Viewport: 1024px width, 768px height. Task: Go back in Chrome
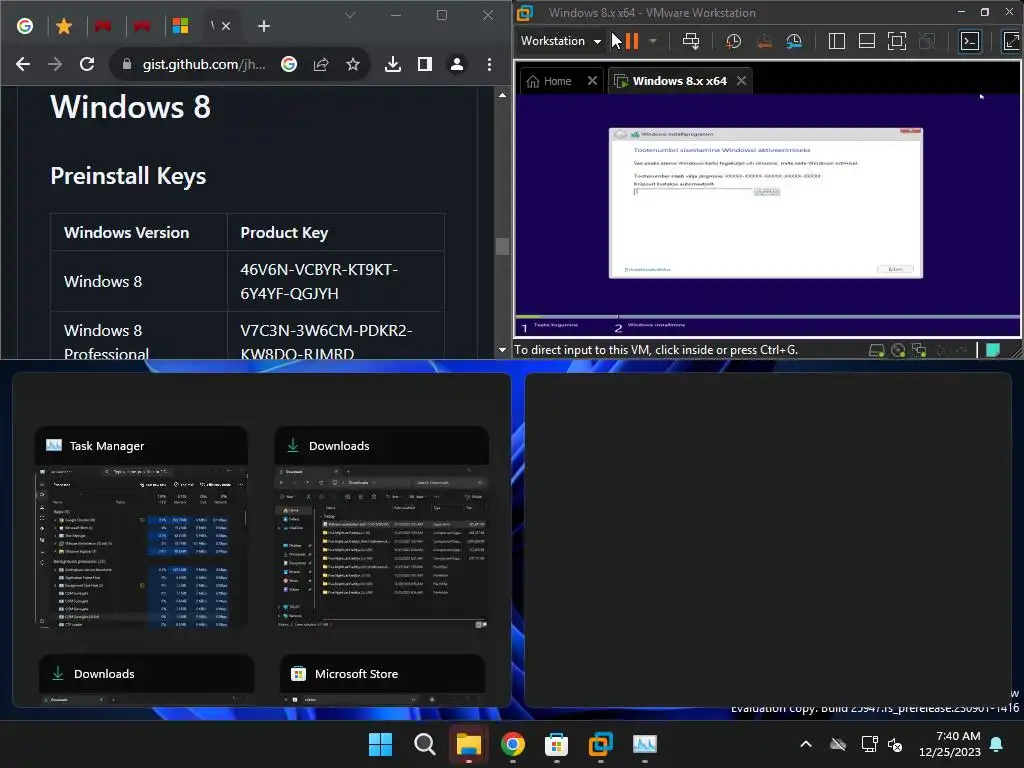23,64
